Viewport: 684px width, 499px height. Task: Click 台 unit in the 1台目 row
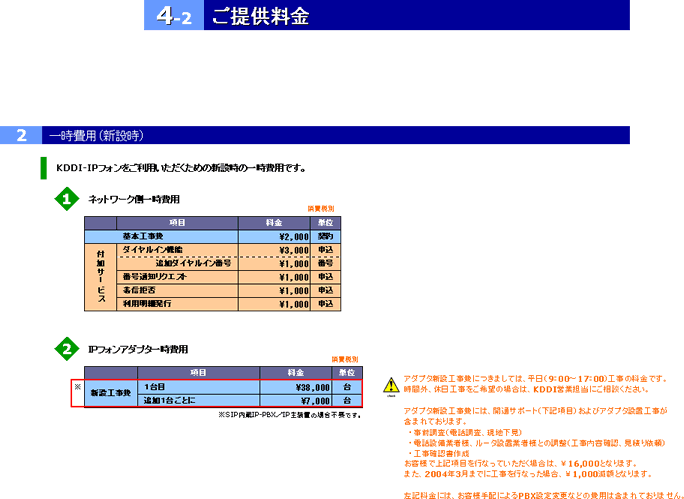click(347, 387)
